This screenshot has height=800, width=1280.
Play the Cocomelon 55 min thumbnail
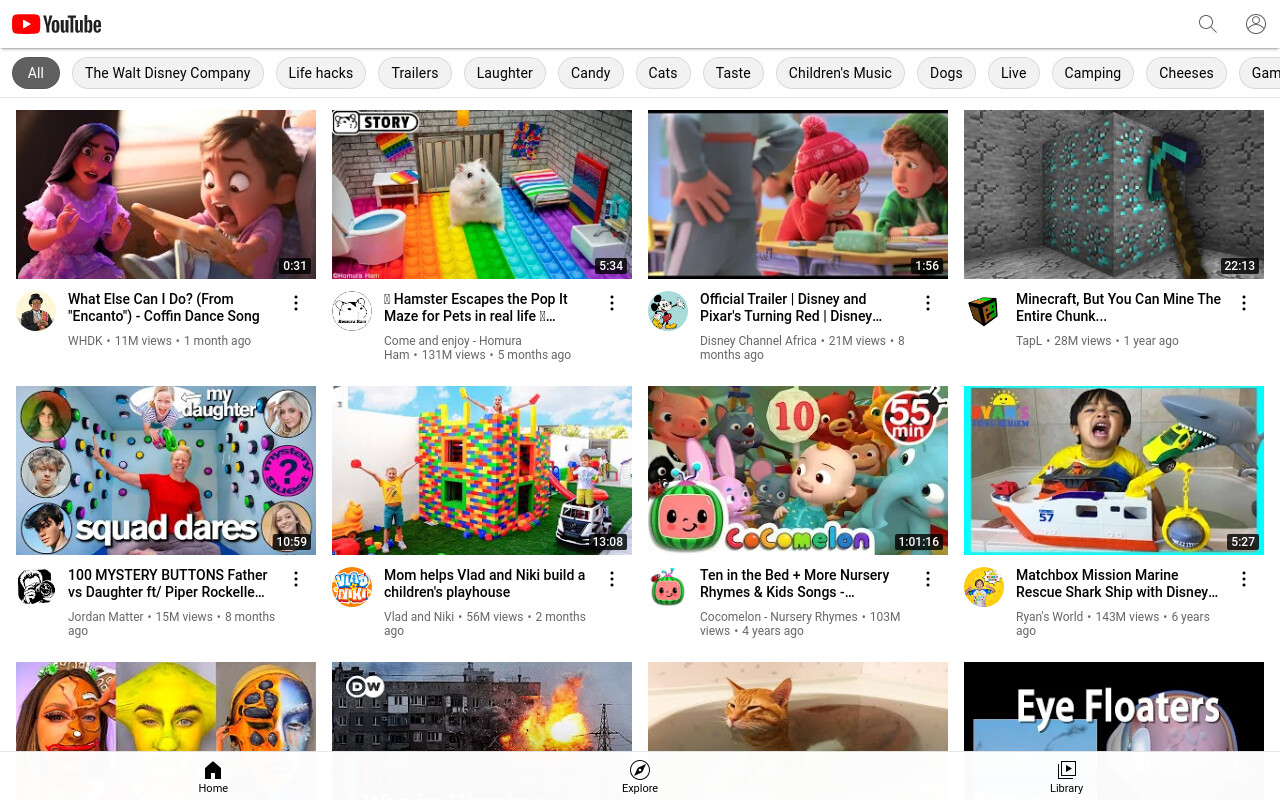(x=798, y=470)
